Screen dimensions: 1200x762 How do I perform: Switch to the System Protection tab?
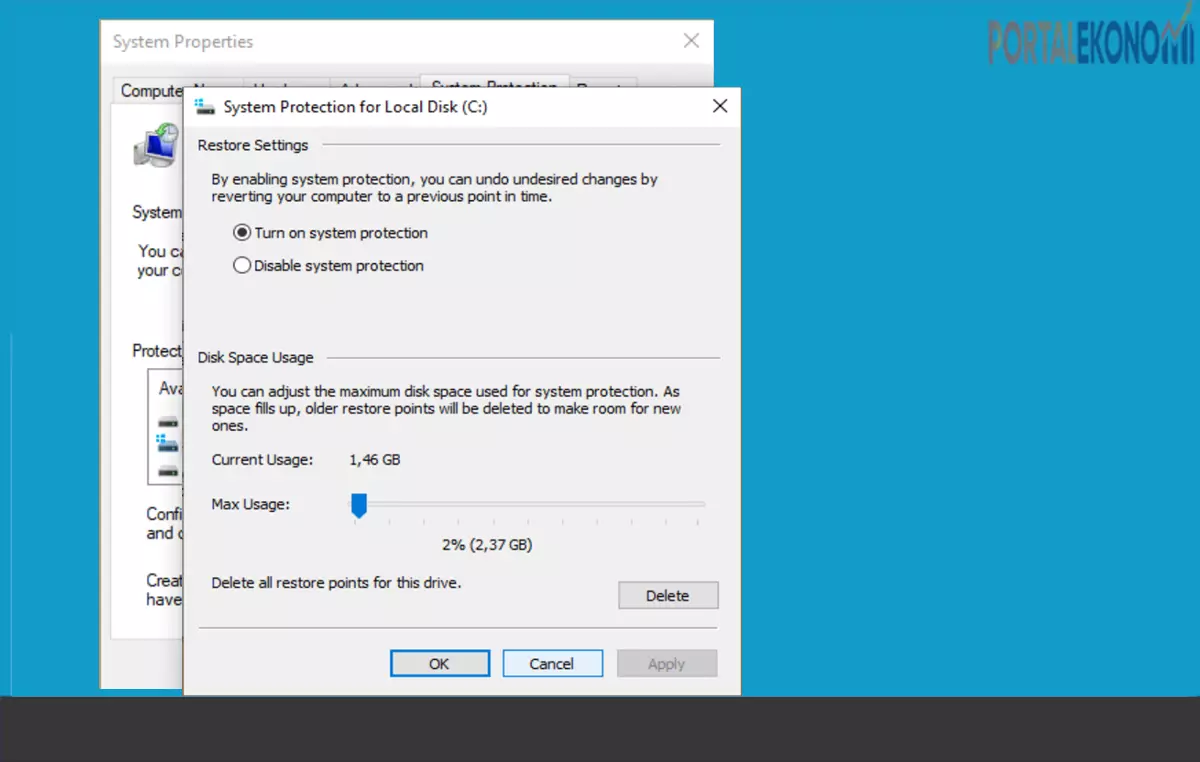[494, 84]
